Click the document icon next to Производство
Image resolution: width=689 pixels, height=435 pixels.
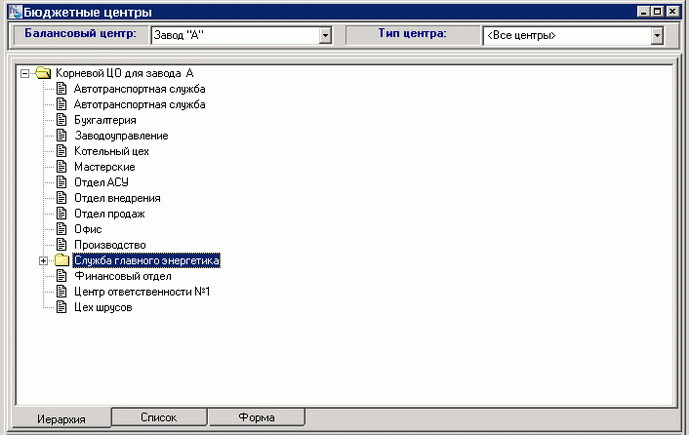pos(62,245)
